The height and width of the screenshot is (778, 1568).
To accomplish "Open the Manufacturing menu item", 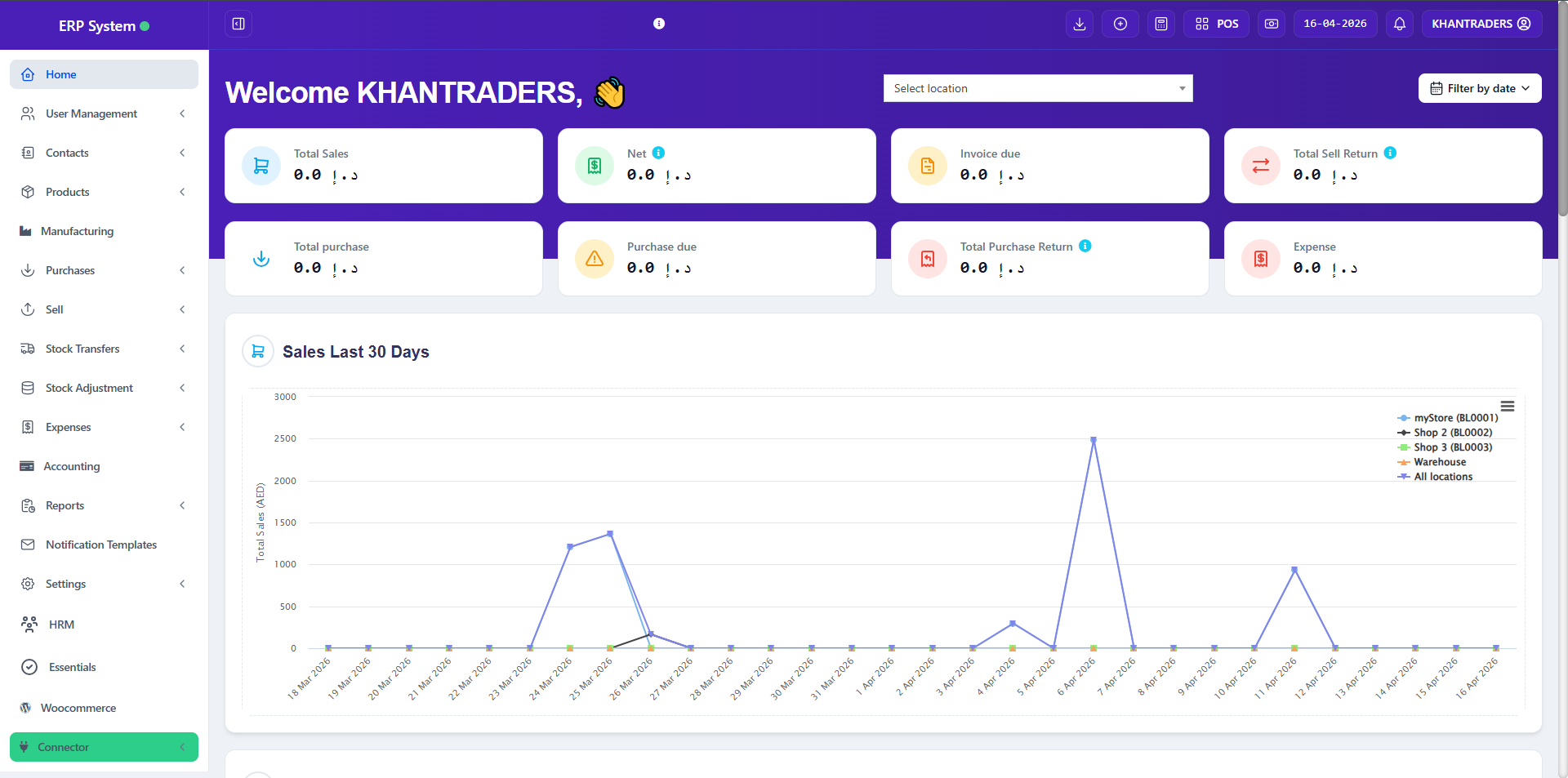I will pos(78,231).
